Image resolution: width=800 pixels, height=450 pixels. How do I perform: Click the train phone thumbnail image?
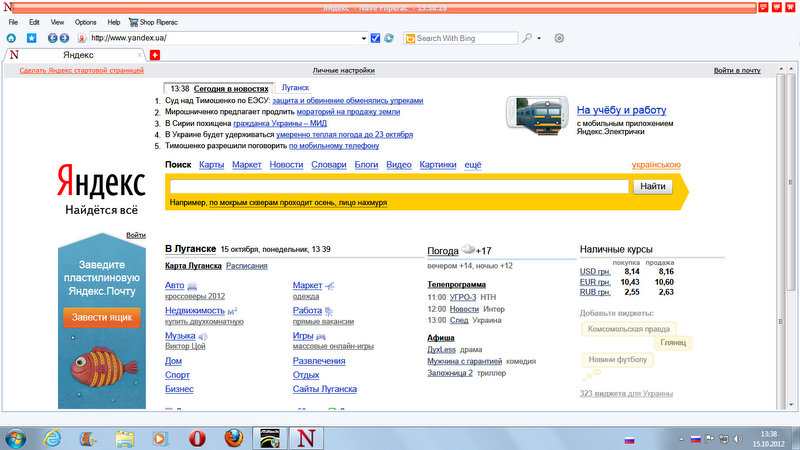click(537, 115)
